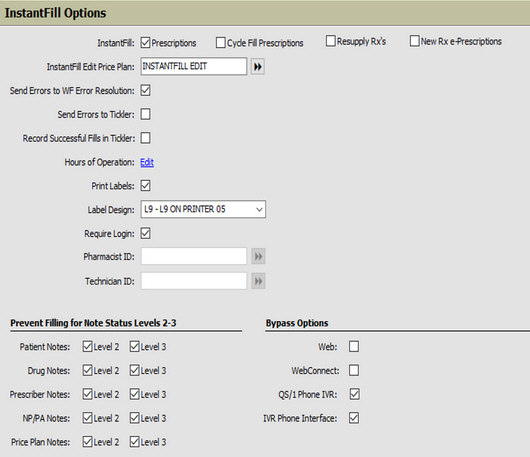Disable the Require Login checkbox
Viewport: 530px width, 457px height.
146,233
